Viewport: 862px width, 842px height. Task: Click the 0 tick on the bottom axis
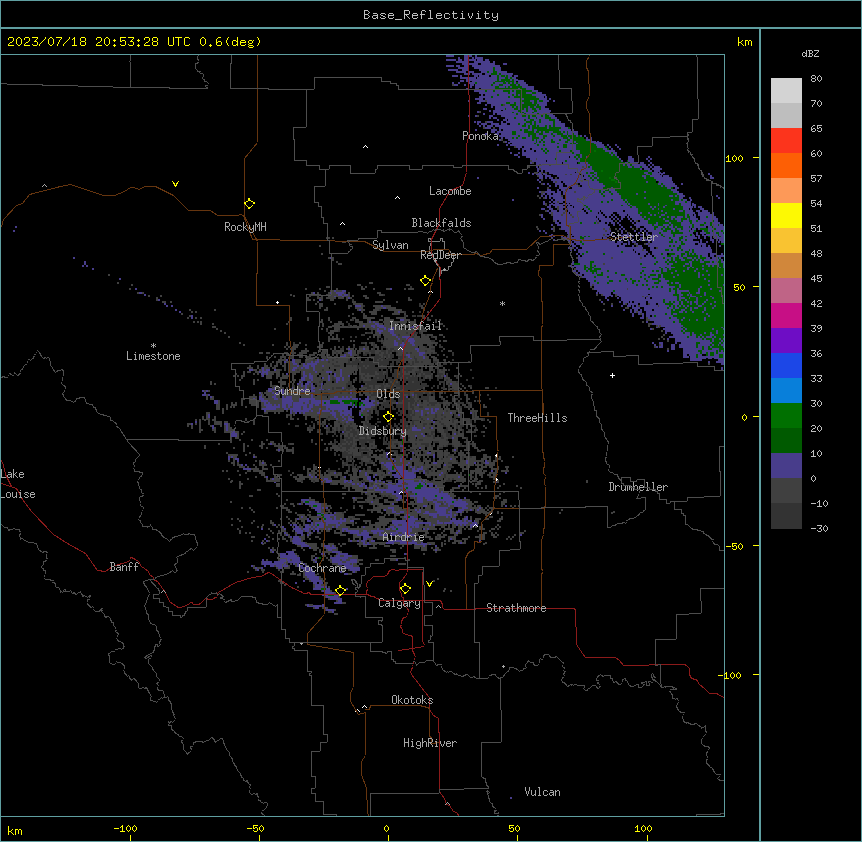(x=386, y=828)
